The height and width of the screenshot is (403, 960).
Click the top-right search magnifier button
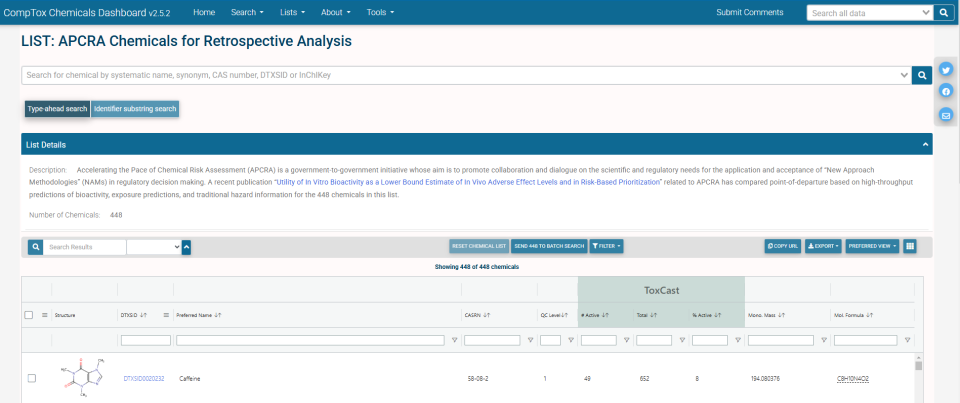943,13
